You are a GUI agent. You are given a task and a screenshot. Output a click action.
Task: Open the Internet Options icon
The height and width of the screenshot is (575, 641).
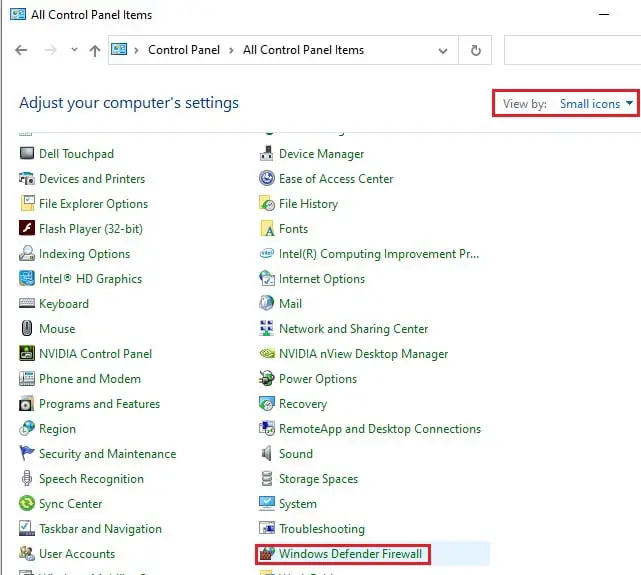point(267,279)
